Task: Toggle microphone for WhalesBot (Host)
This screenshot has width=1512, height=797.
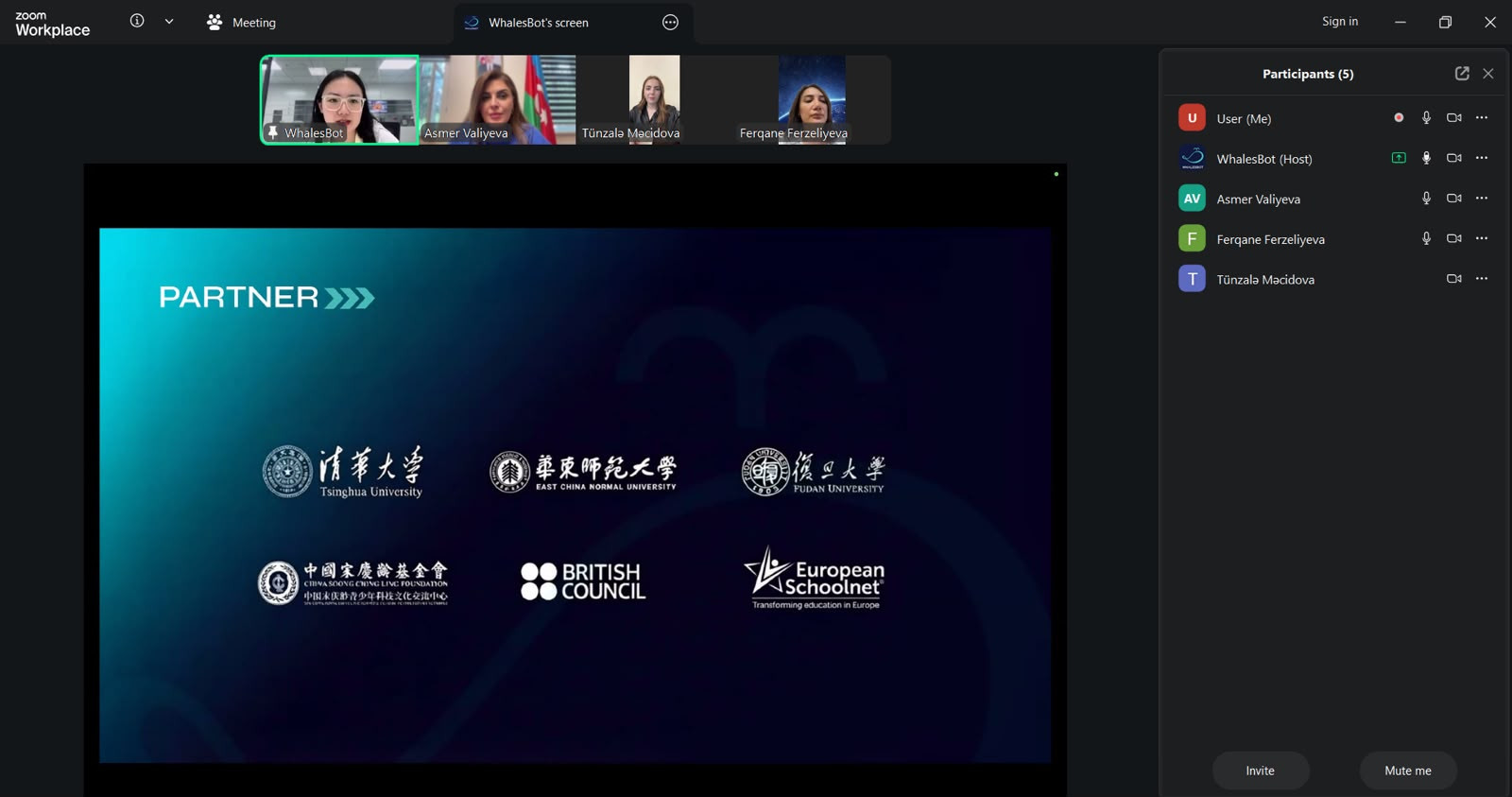Action: (x=1427, y=158)
